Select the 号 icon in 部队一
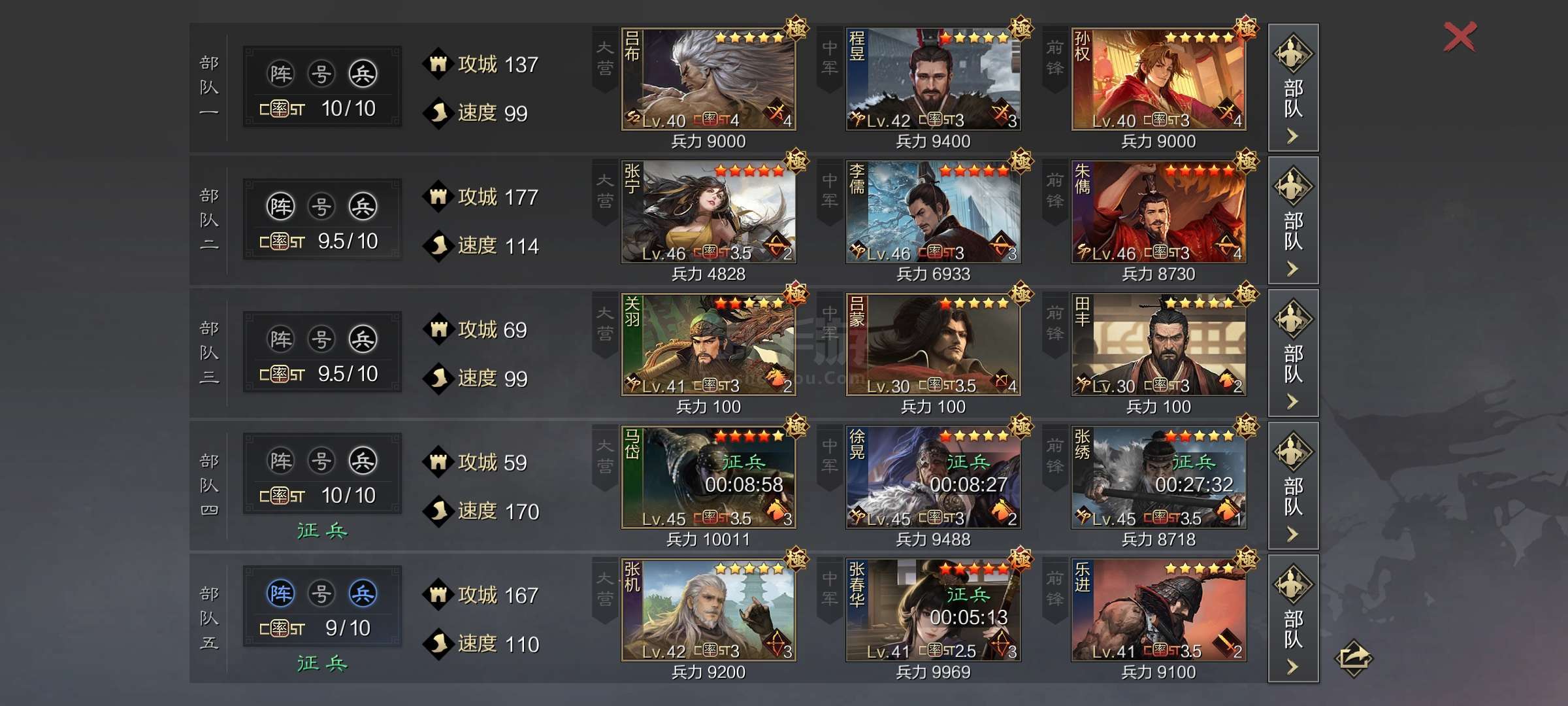The image size is (1568, 706). (x=321, y=74)
